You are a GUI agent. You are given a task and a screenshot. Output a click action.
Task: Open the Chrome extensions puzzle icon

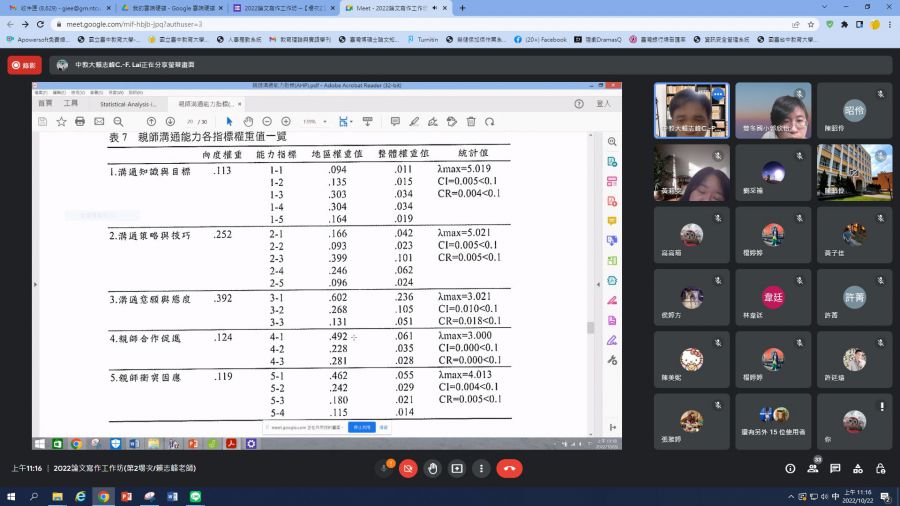[x=845, y=23]
